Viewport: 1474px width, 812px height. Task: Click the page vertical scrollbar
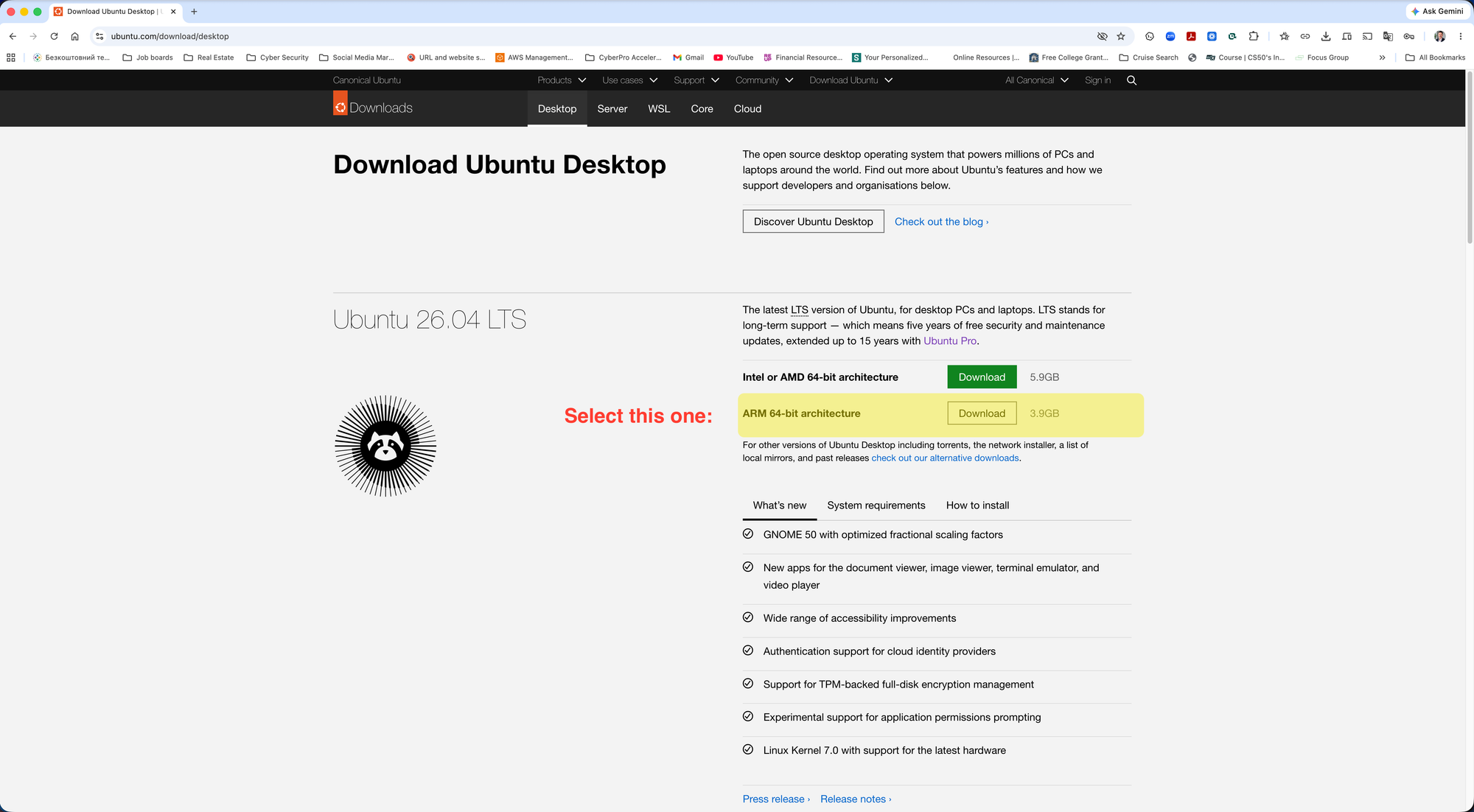click(x=1470, y=158)
